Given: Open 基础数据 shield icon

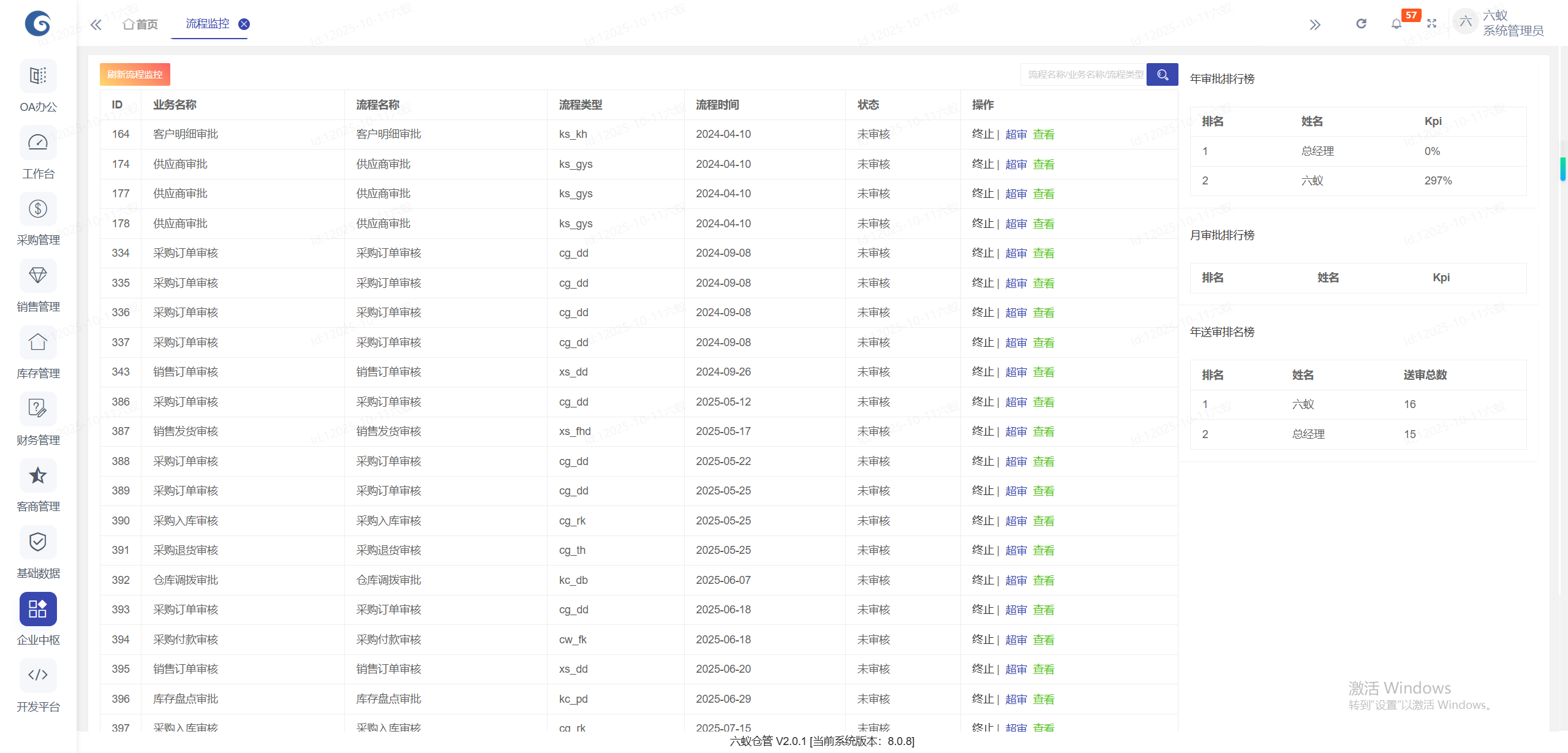Looking at the screenshot, I should (x=38, y=543).
